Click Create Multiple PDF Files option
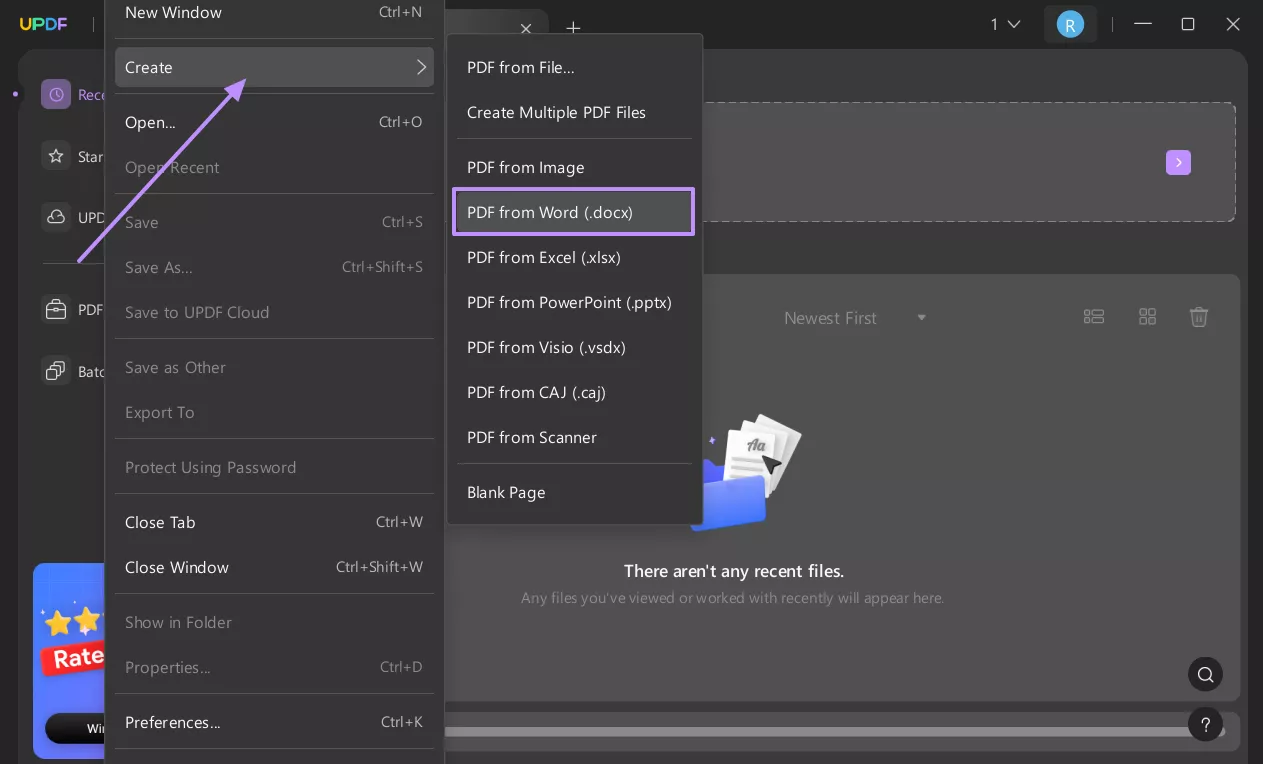Screen dimensions: 1263x764 pos(556,112)
